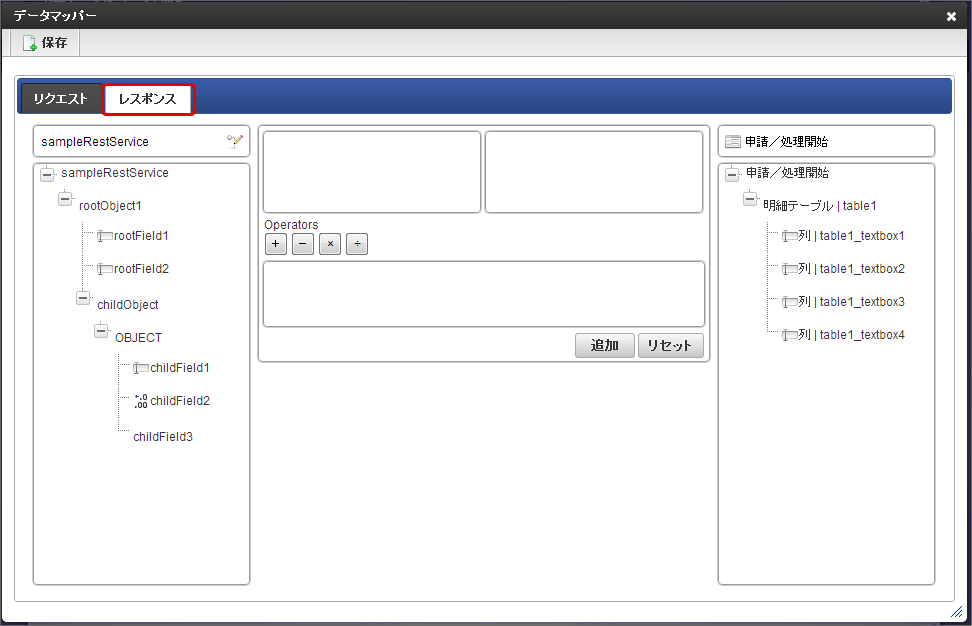Select rootField1 in the tree
This screenshot has width=972, height=626.
(141, 236)
